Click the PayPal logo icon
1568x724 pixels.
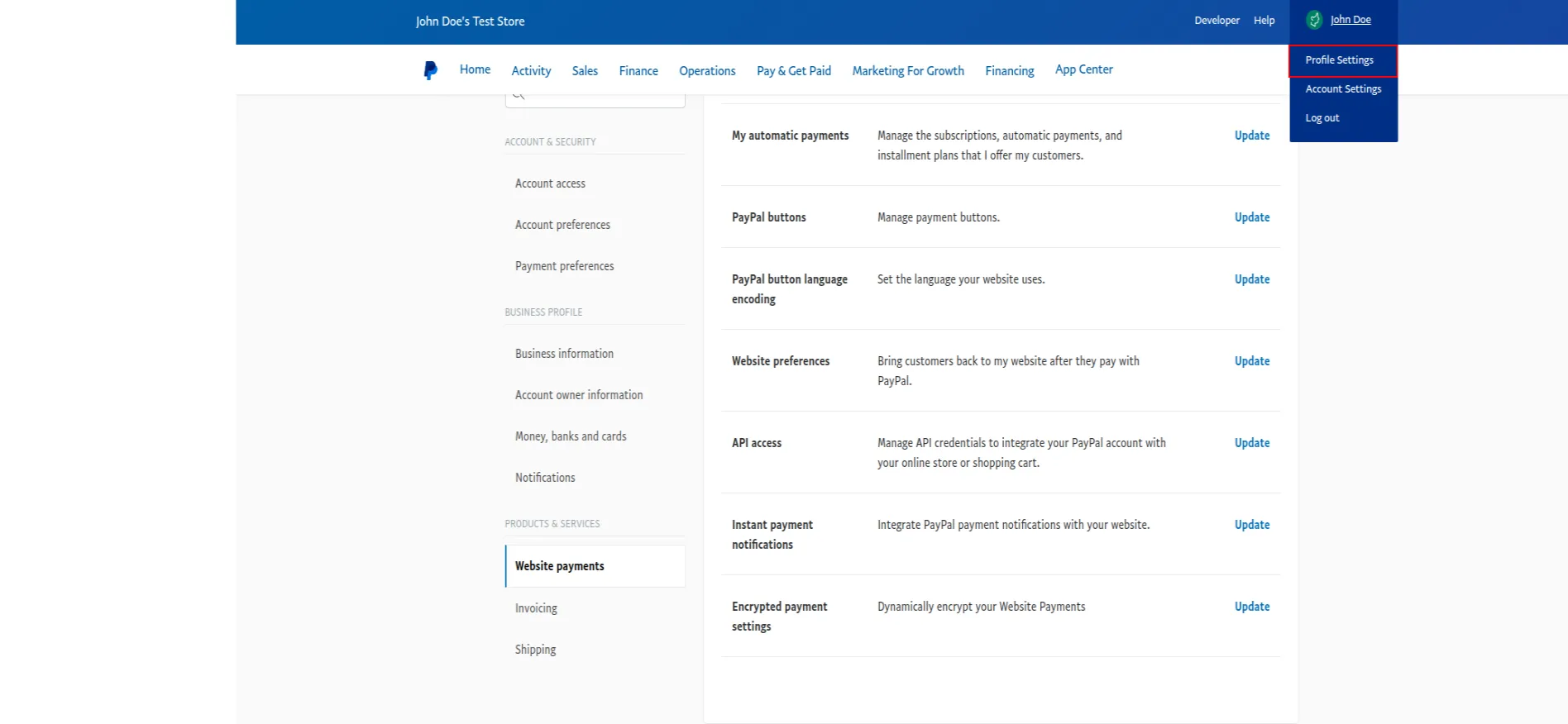[430, 70]
